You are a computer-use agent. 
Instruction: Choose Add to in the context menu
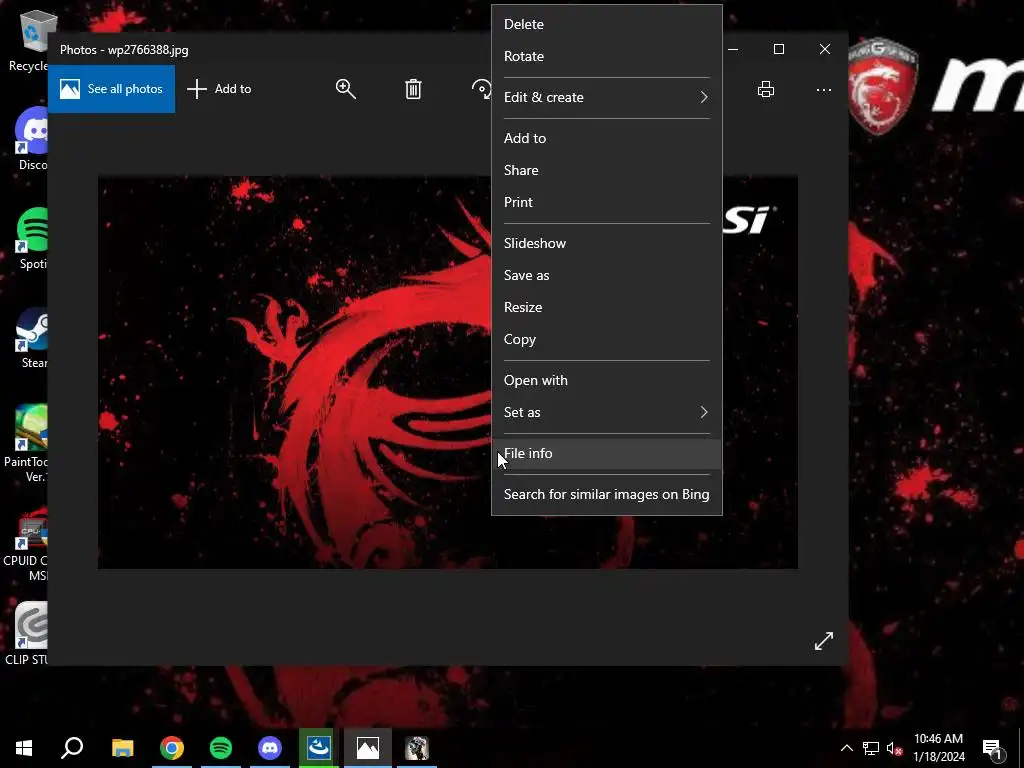[x=607, y=138]
